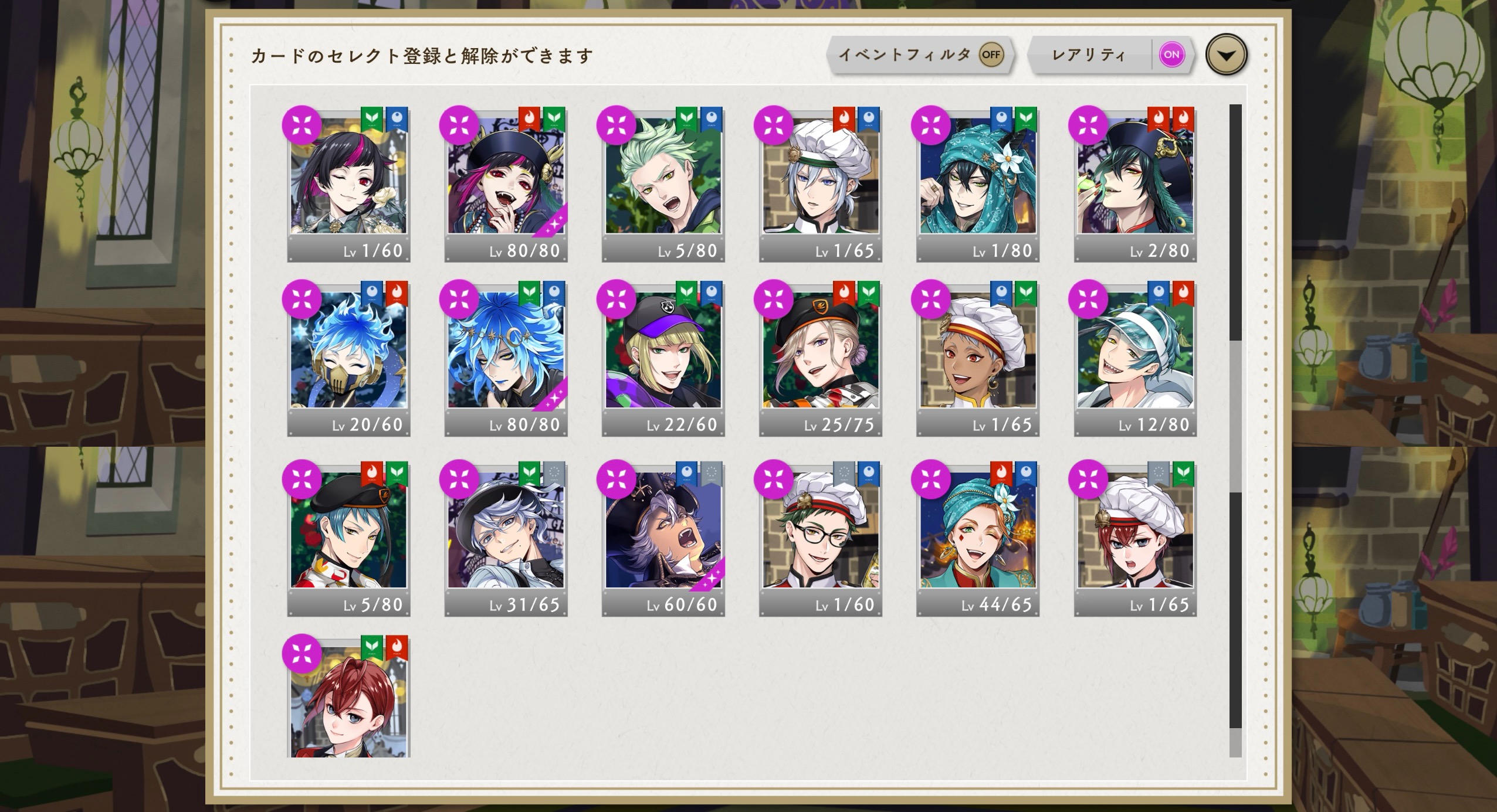Click the card list vertical scrollbar
This screenshot has width=1497, height=812.
(x=1235, y=430)
